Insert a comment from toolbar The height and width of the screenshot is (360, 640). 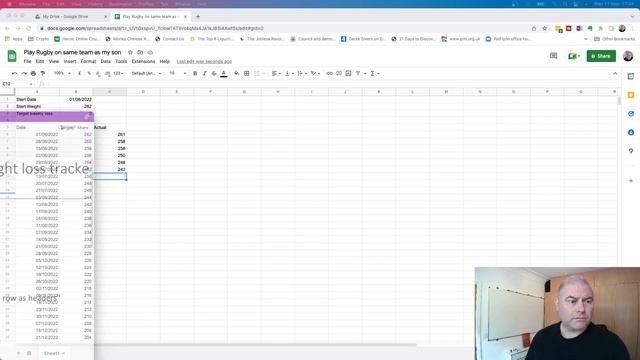click(339, 73)
